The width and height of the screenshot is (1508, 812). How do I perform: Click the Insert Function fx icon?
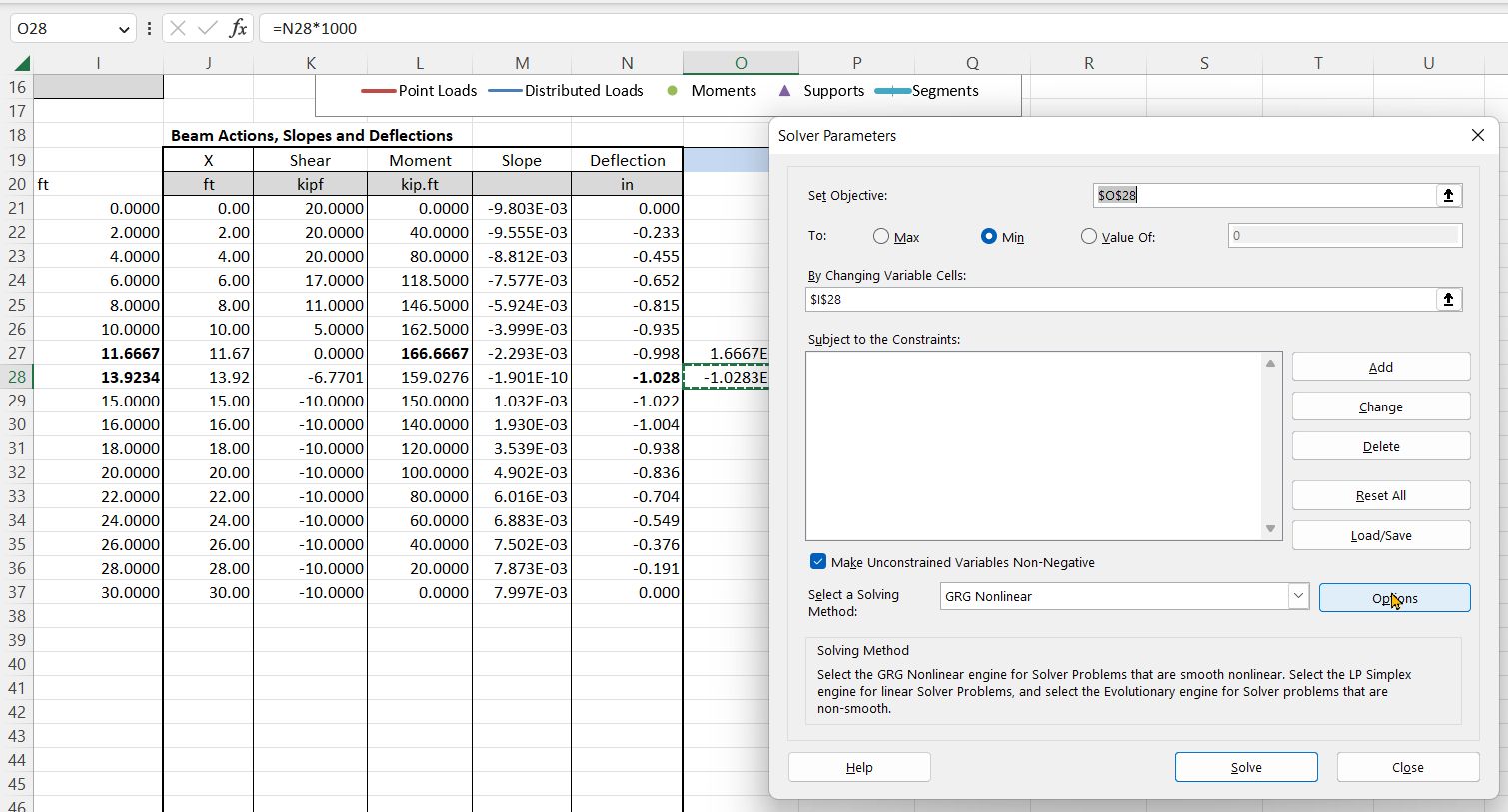(238, 28)
